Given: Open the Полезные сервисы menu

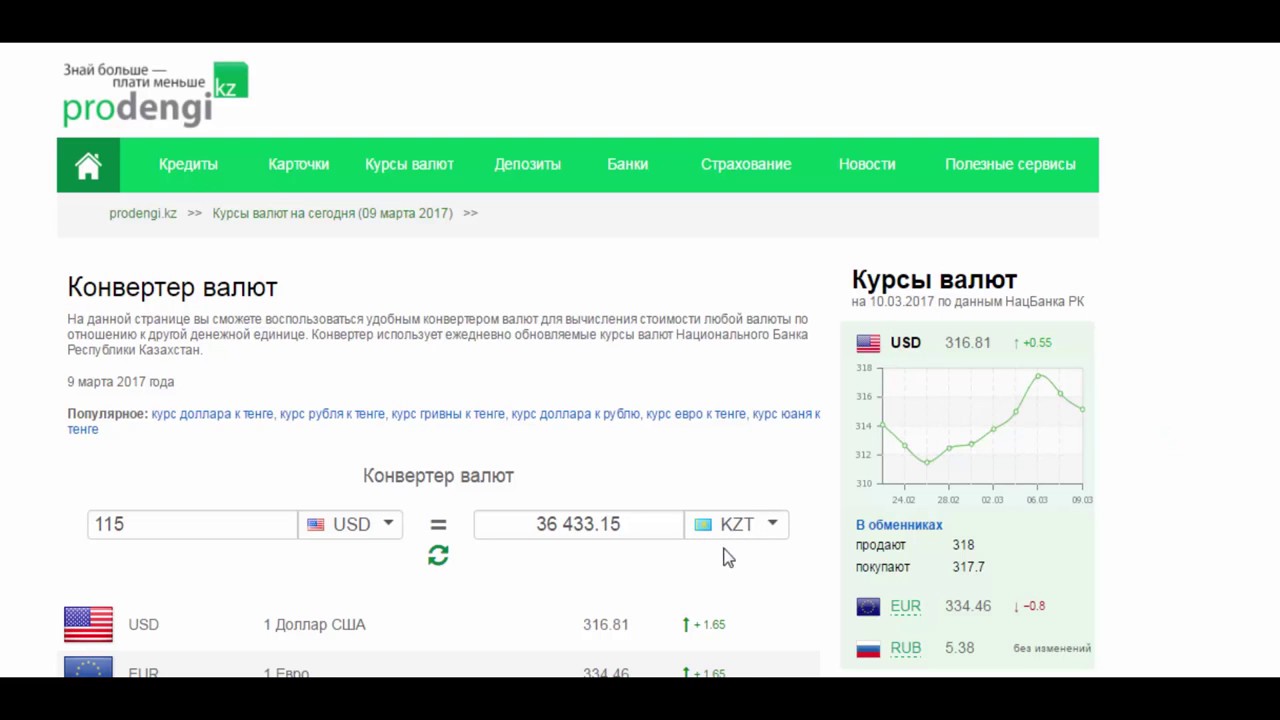Looking at the screenshot, I should click(x=1010, y=164).
